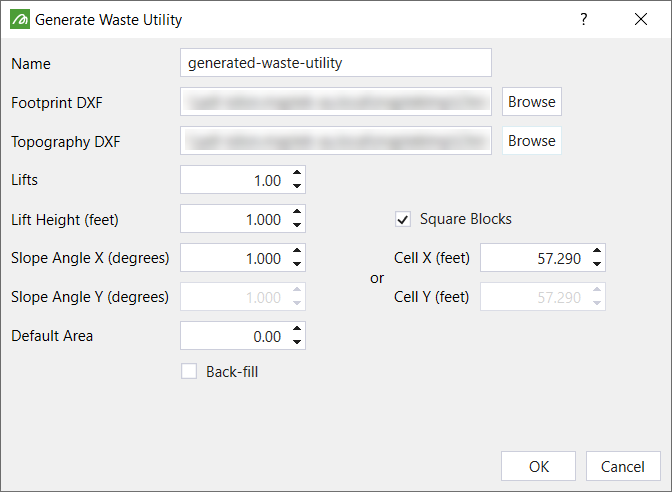Confirm the dialog with OK
Viewport: 672px width, 492px height.
click(538, 466)
